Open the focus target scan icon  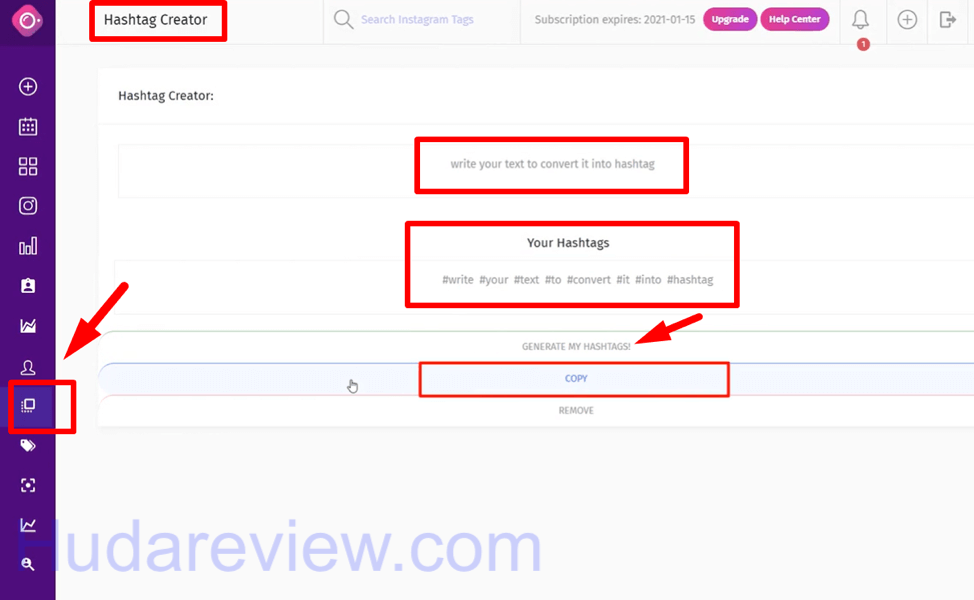click(28, 485)
